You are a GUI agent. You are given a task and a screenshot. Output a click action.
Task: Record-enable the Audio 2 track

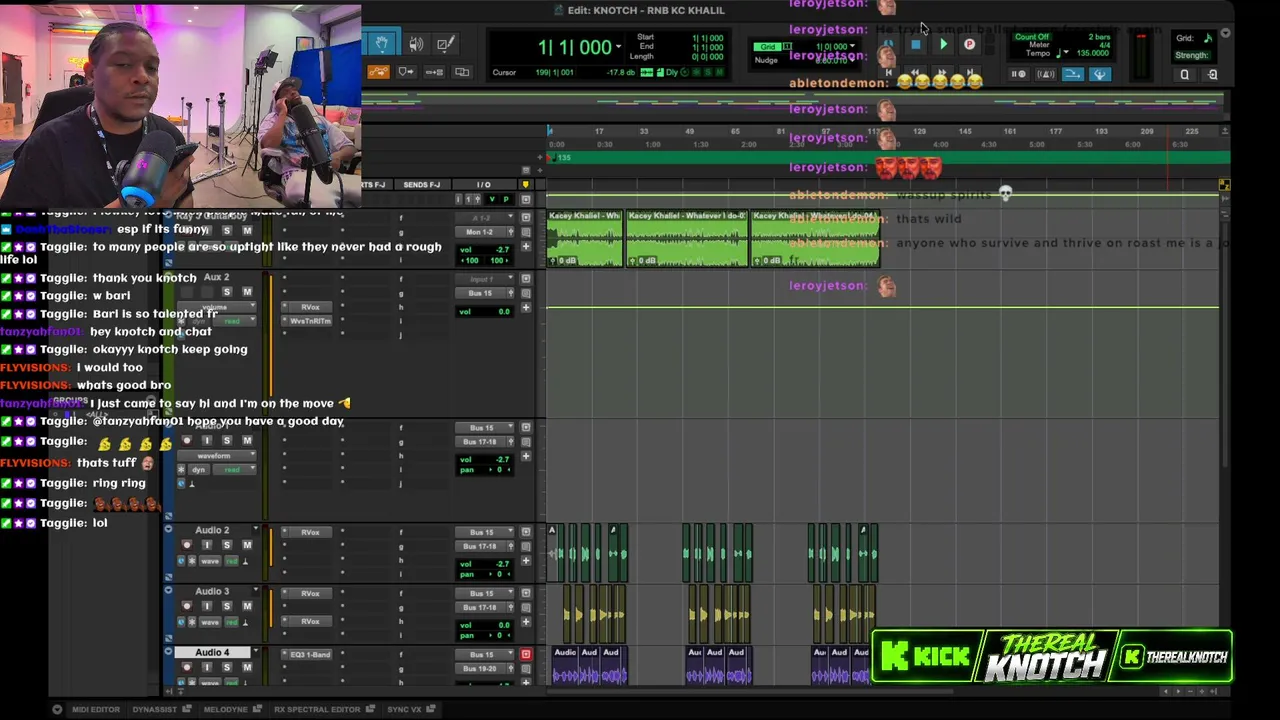coord(187,545)
